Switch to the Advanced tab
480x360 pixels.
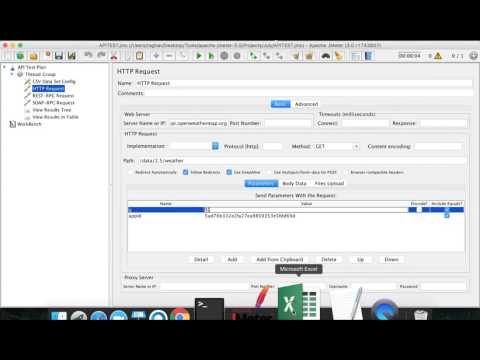(306, 104)
